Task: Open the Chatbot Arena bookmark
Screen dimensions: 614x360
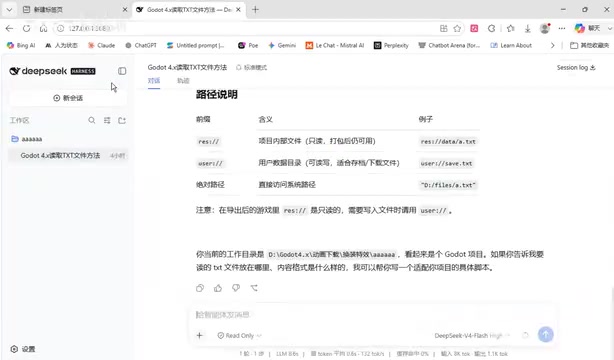Action: [x=449, y=45]
